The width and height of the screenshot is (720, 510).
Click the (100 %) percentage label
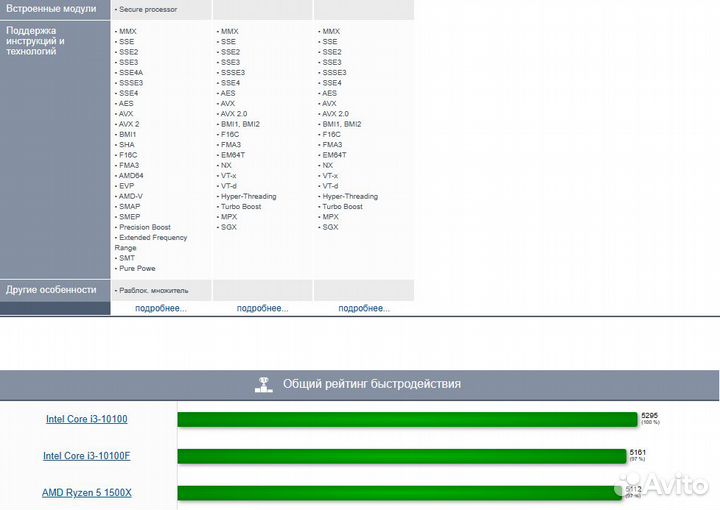pos(651,422)
